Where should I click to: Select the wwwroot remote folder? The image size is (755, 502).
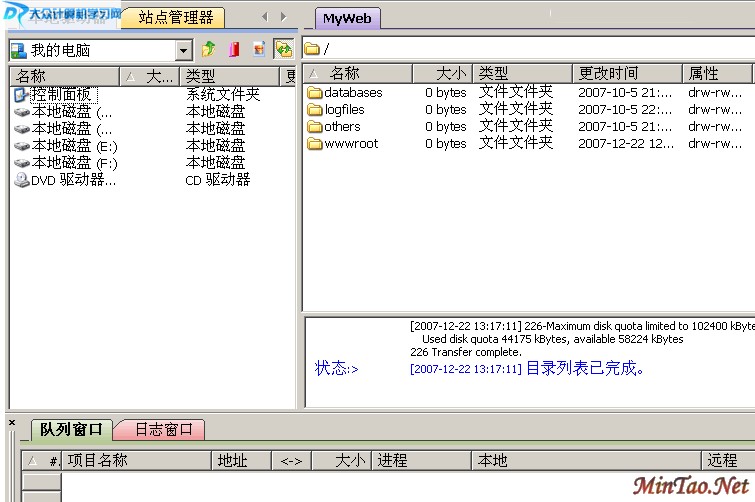(x=350, y=144)
